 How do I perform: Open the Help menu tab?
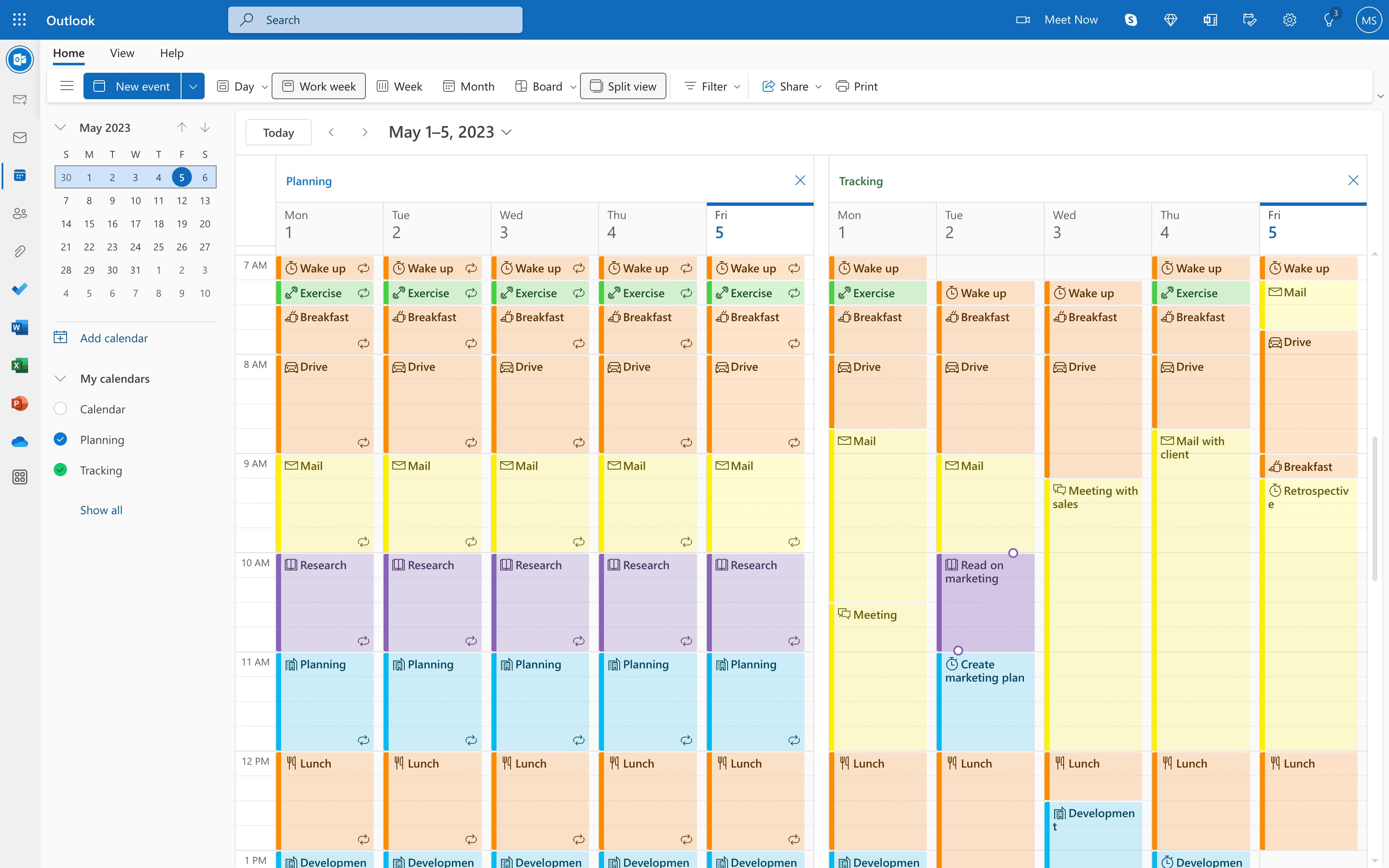[x=171, y=53]
